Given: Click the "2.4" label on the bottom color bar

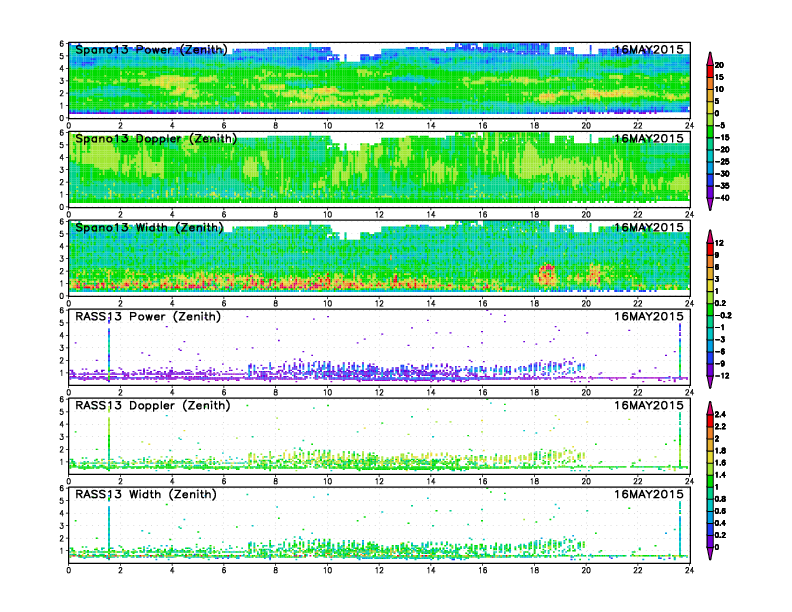Looking at the screenshot, I should click(x=721, y=414).
